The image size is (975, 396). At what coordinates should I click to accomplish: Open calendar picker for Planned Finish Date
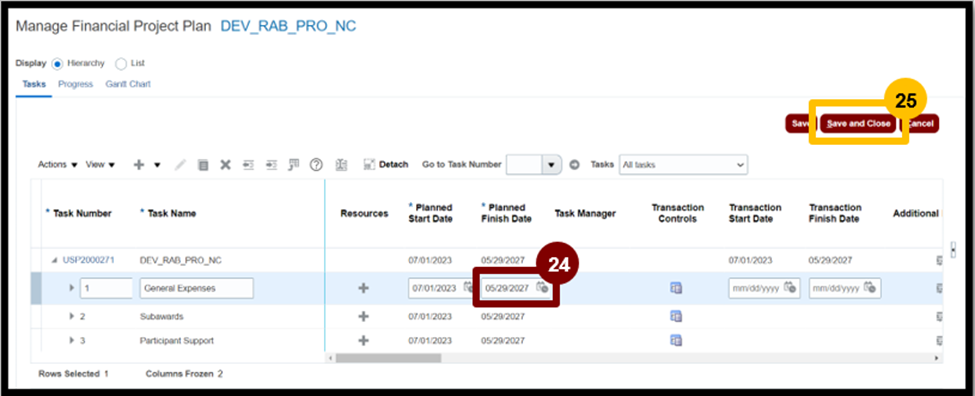(542, 288)
